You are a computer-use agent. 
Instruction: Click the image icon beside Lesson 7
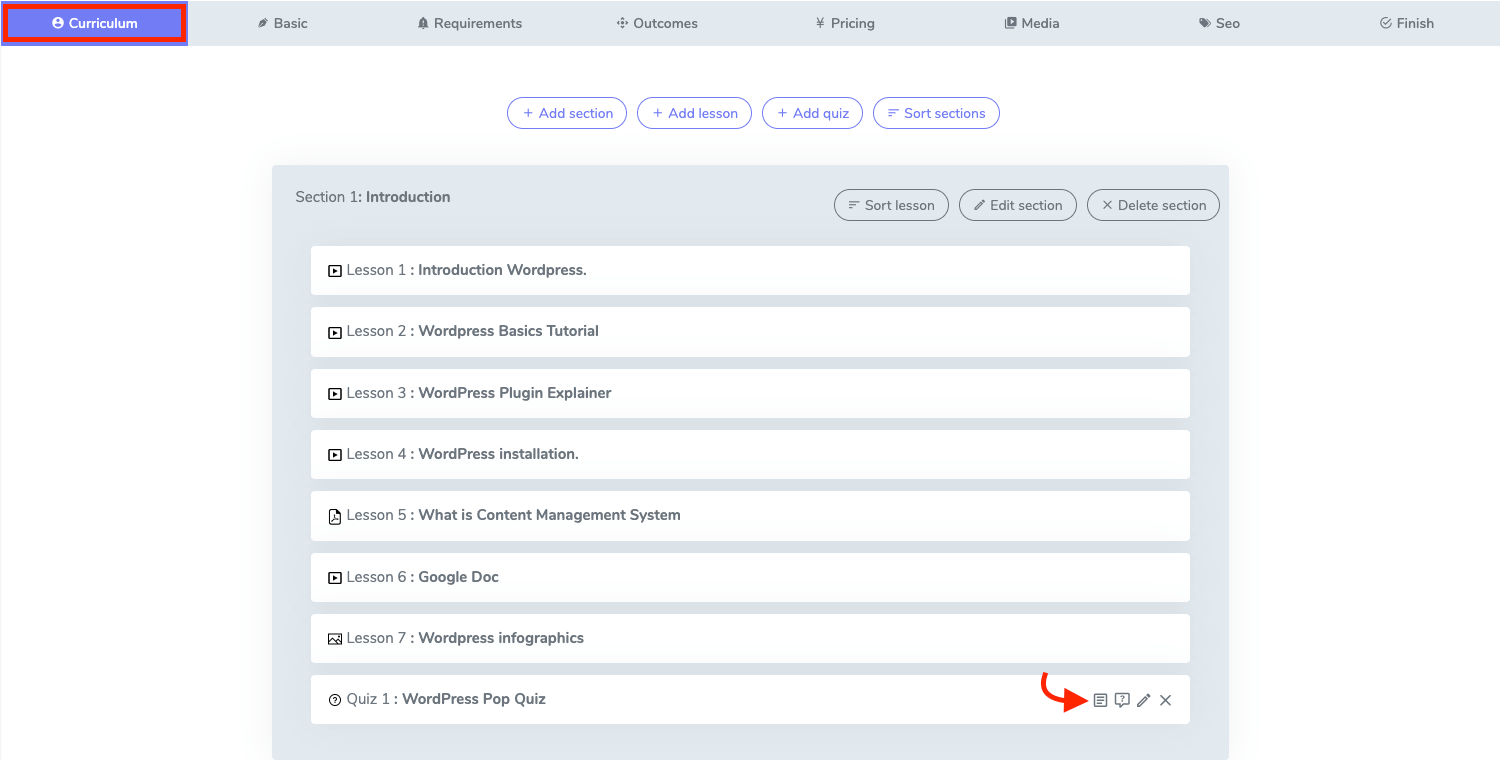pyautogui.click(x=335, y=639)
